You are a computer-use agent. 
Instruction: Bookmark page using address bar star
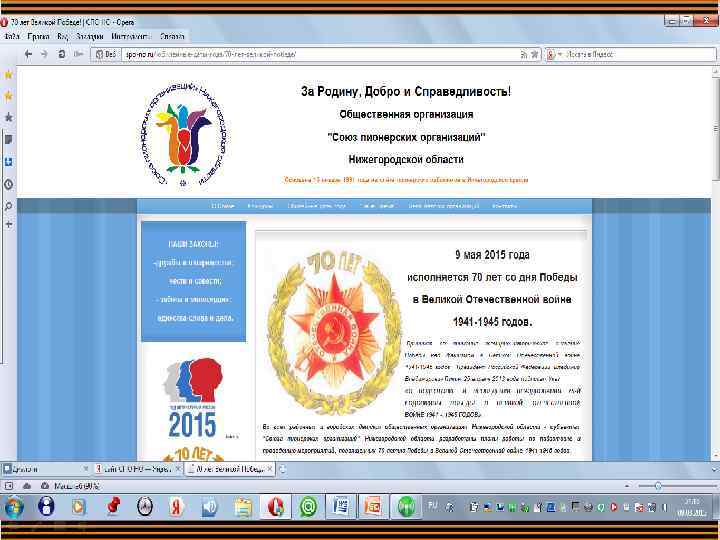coord(534,54)
